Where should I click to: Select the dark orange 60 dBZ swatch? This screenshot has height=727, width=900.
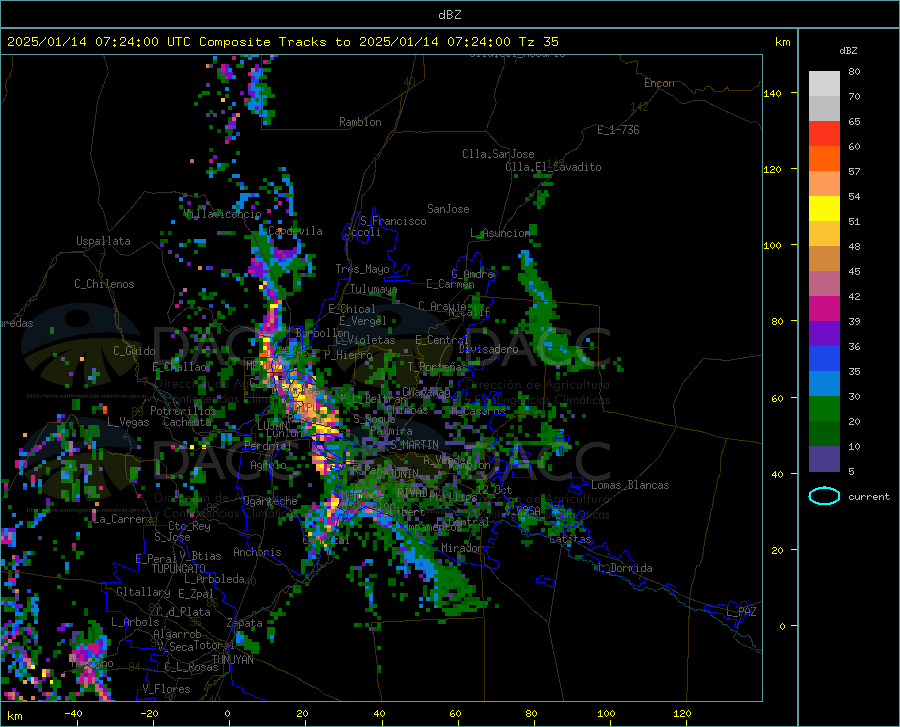click(x=824, y=158)
